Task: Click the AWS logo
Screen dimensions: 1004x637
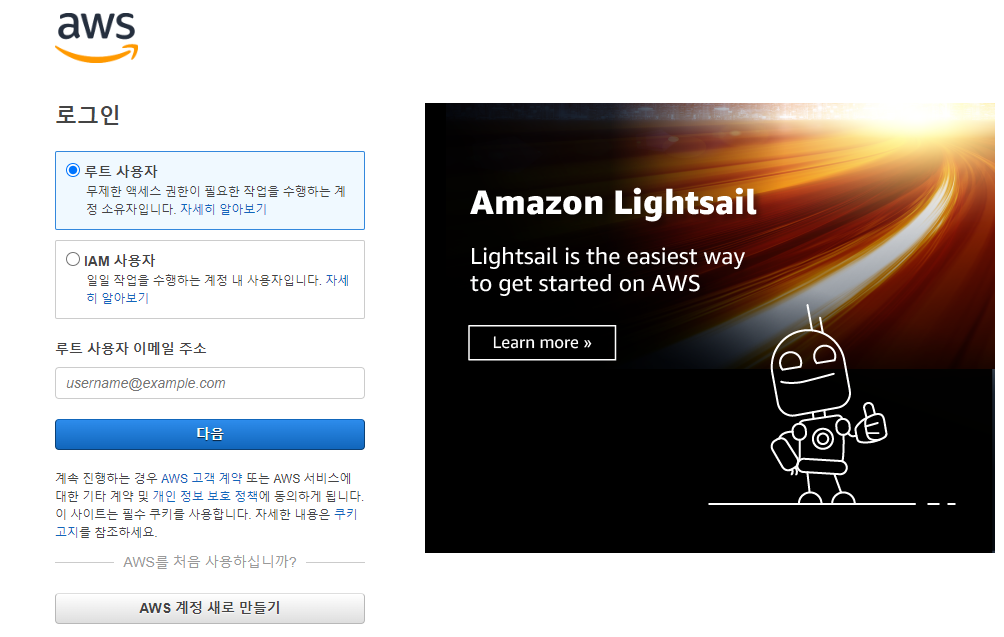Action: tap(97, 38)
